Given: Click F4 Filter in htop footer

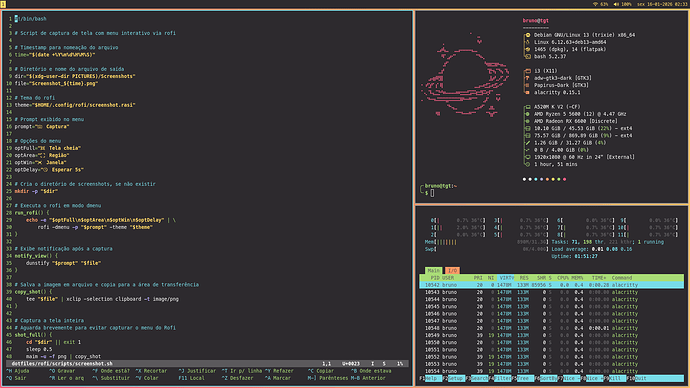Looking at the screenshot, I should [499, 378].
